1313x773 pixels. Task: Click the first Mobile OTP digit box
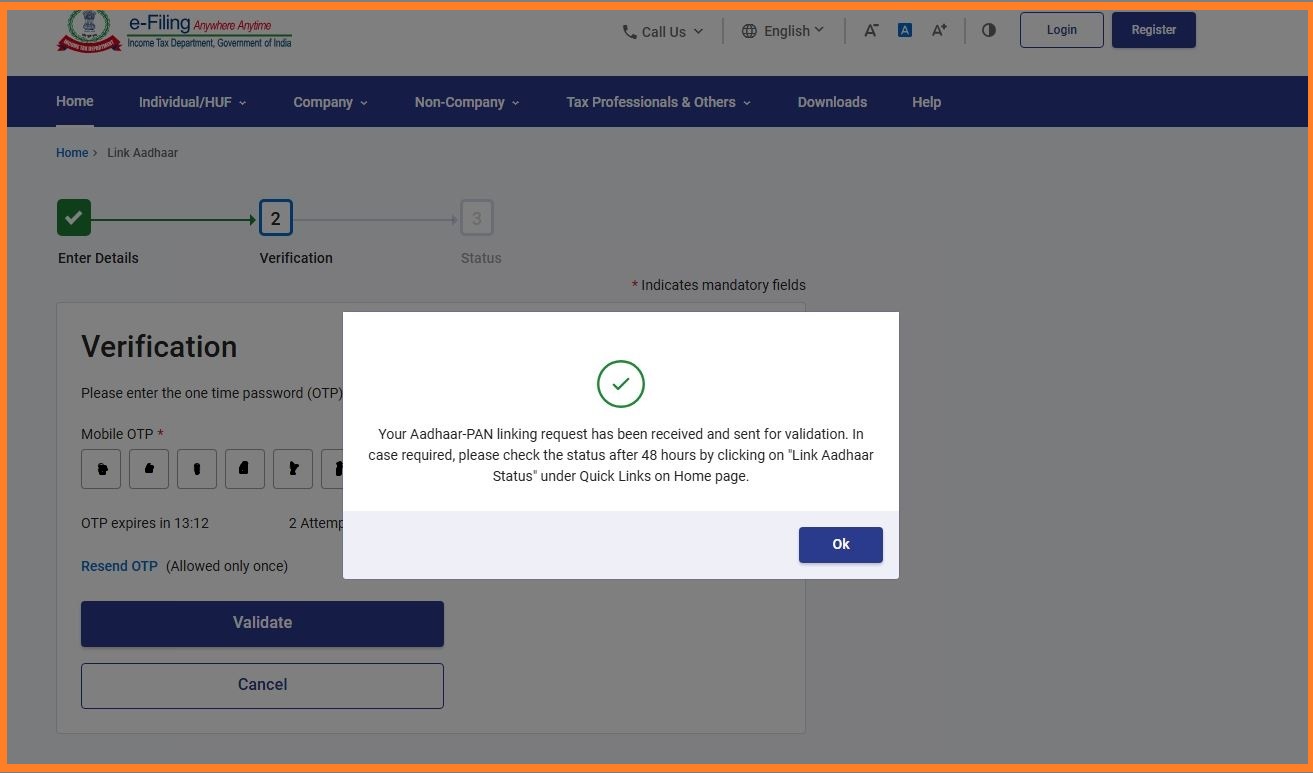click(x=101, y=469)
